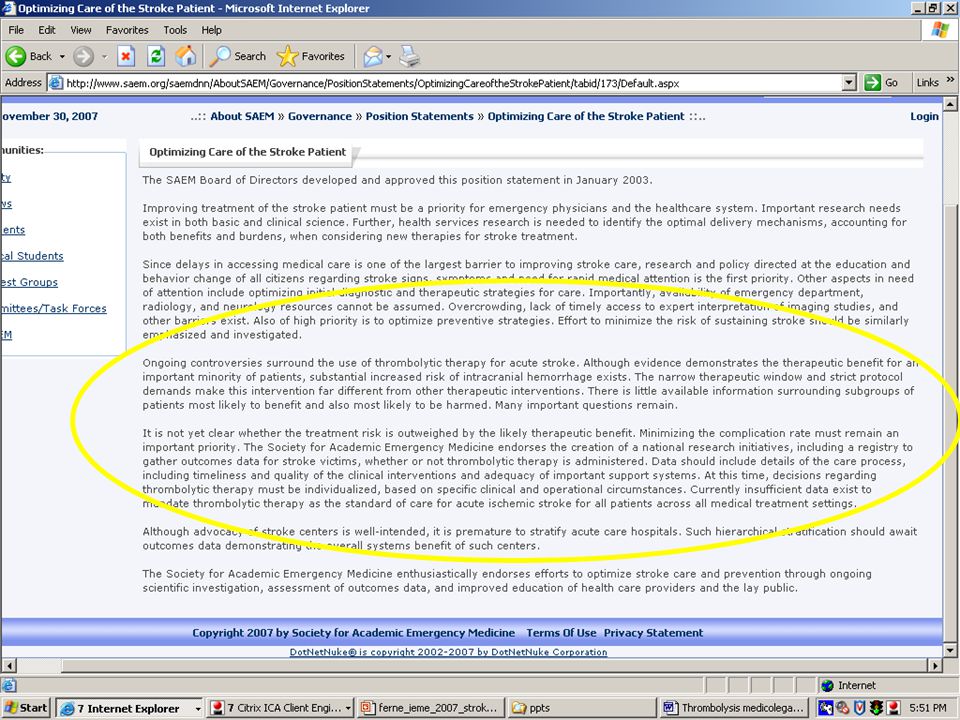Click the shield tray icon
Screen dimensions: 960x720
(x=860, y=708)
